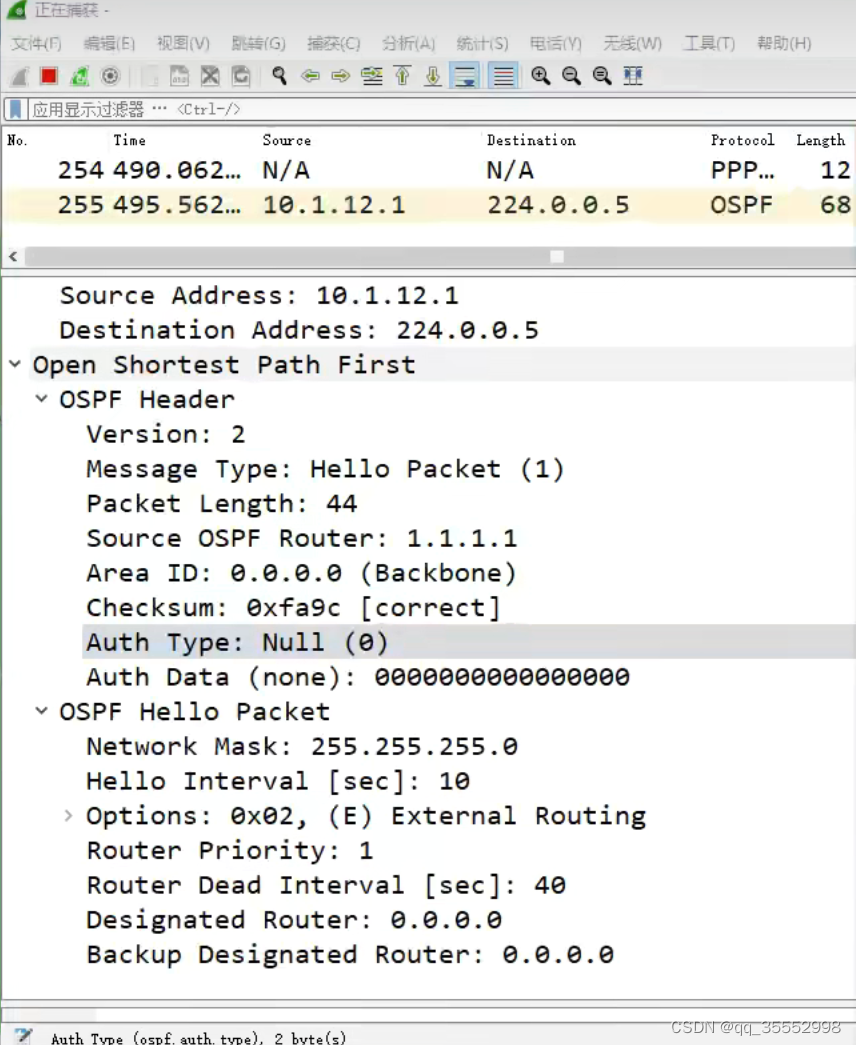Zoom out of the packet list

tap(570, 76)
